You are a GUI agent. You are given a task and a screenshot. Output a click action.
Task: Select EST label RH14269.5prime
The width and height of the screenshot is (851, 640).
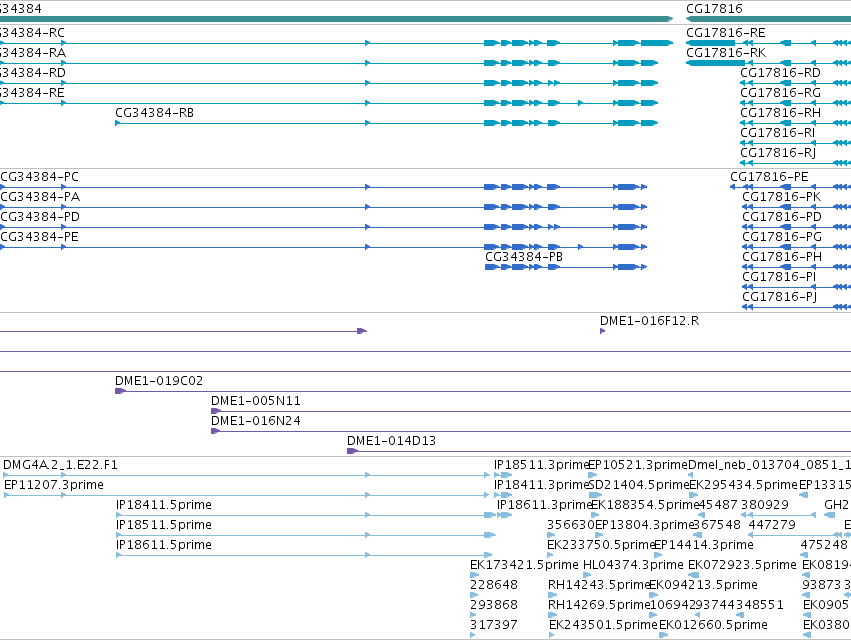(x=599, y=605)
